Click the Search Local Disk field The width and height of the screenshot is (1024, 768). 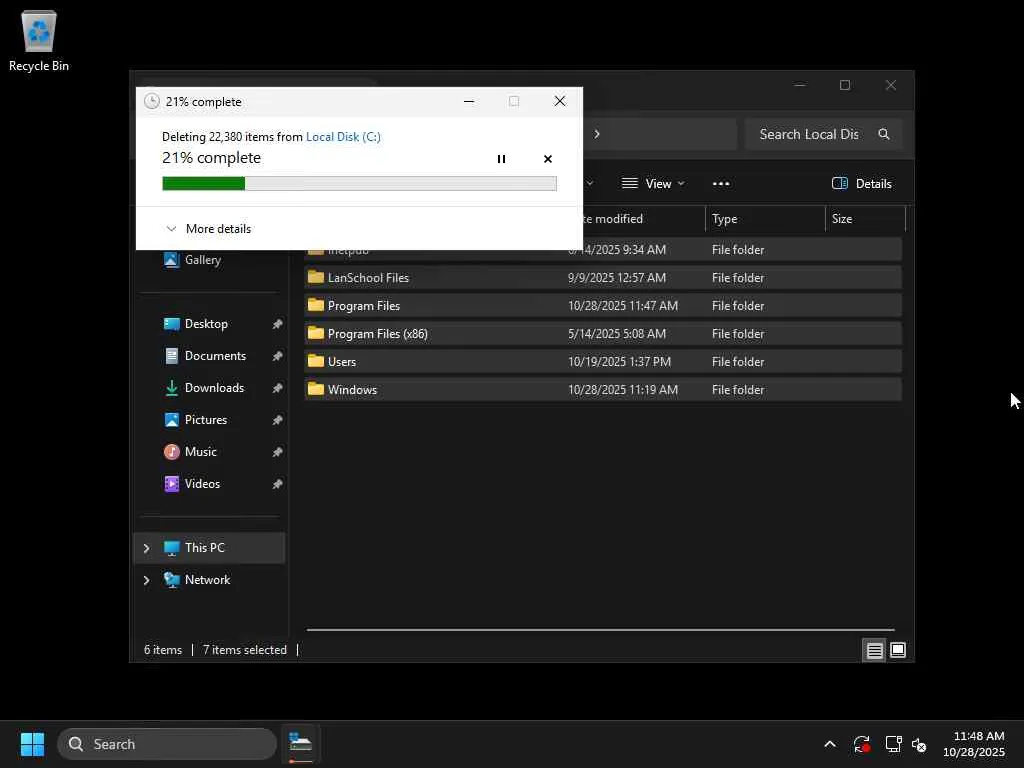tap(823, 134)
